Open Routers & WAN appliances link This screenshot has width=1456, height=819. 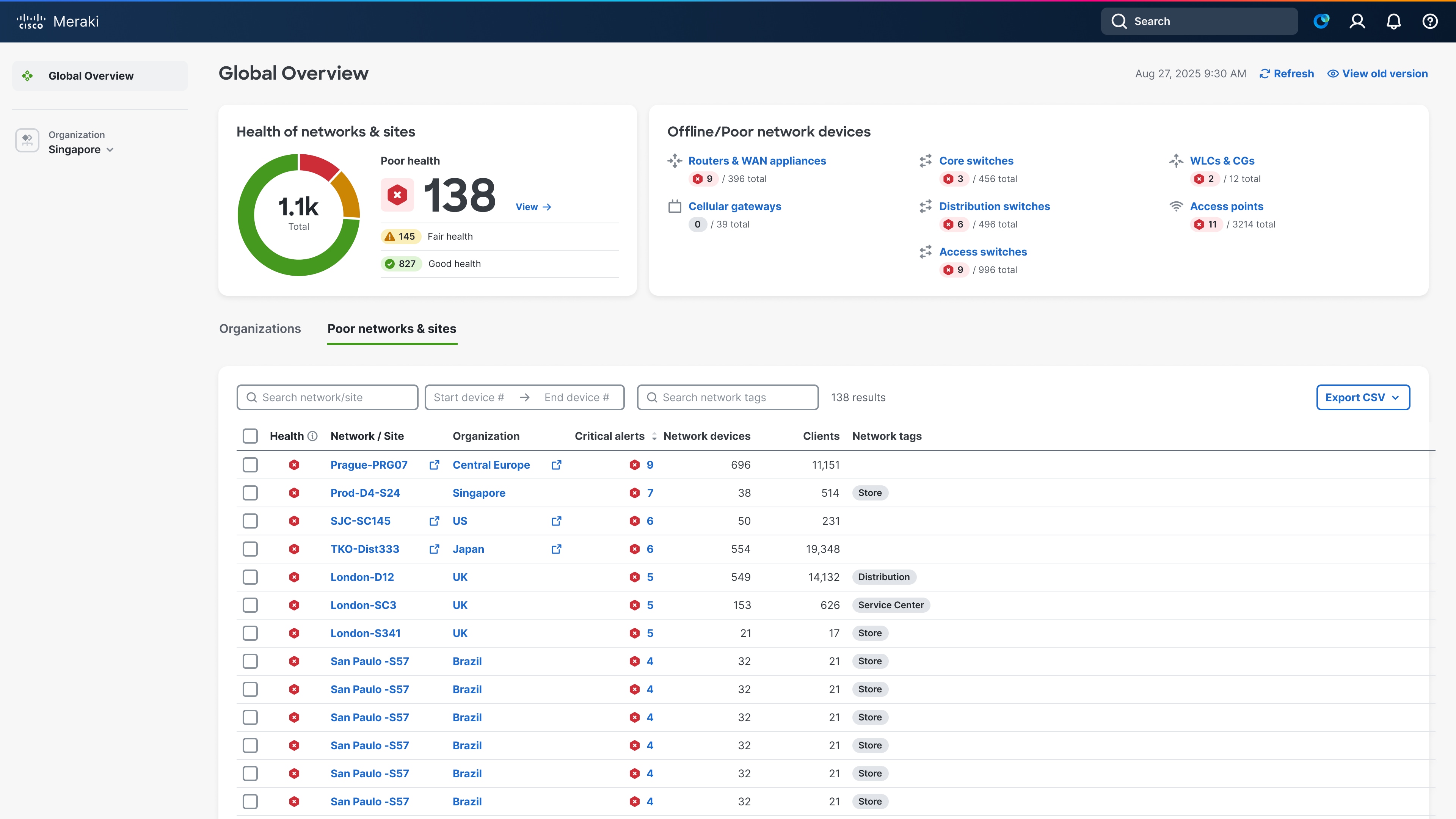[756, 160]
